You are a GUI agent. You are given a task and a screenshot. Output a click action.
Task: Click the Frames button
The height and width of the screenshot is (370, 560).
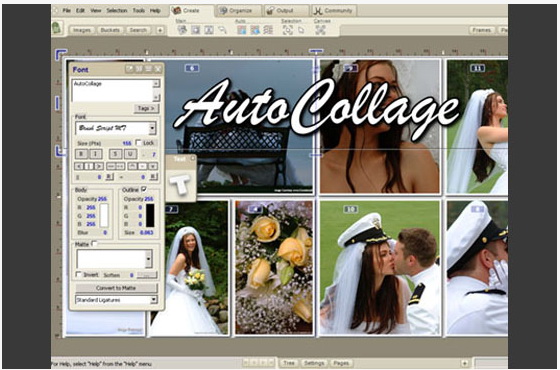(482, 30)
